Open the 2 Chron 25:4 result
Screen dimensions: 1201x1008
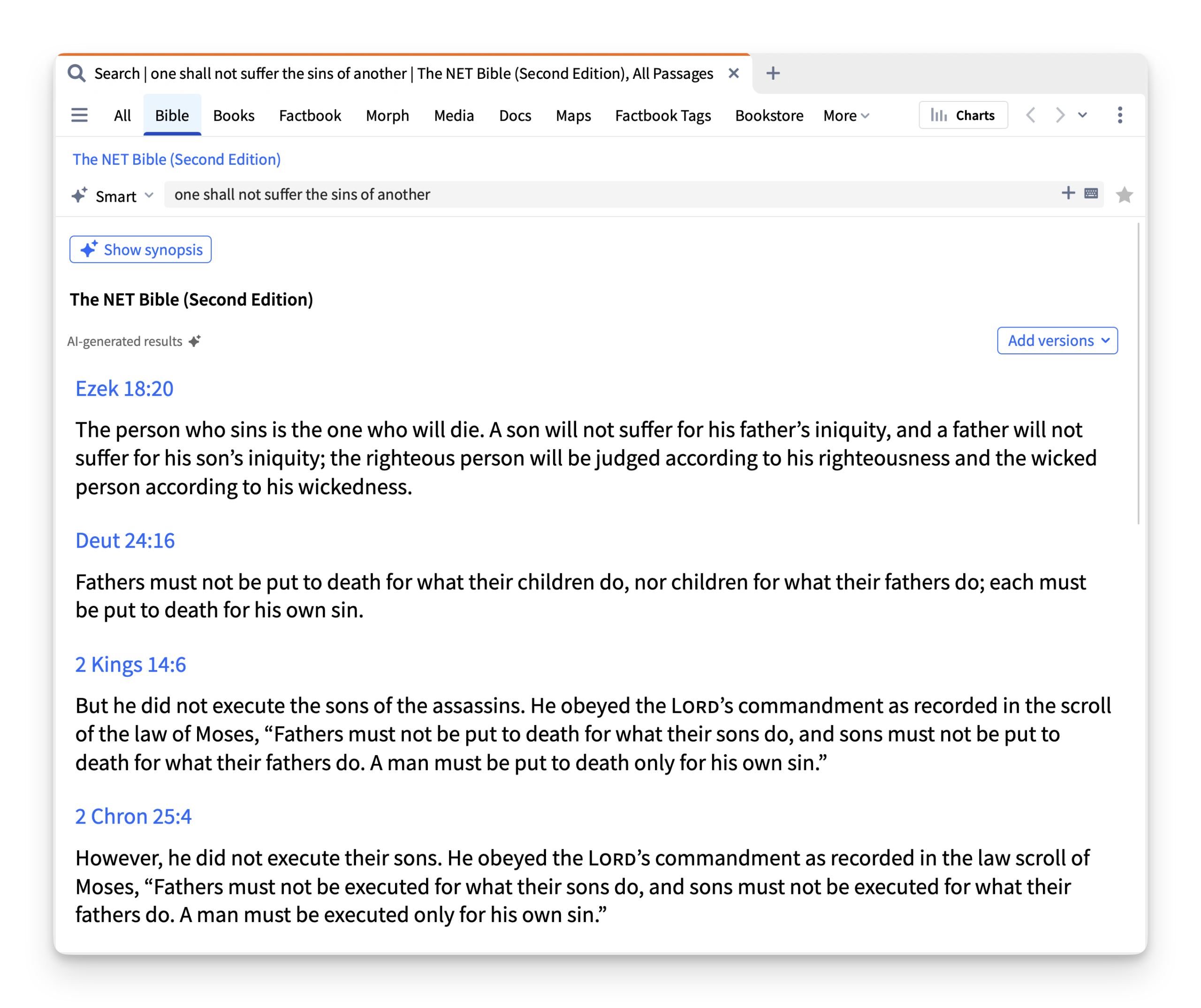click(x=133, y=817)
